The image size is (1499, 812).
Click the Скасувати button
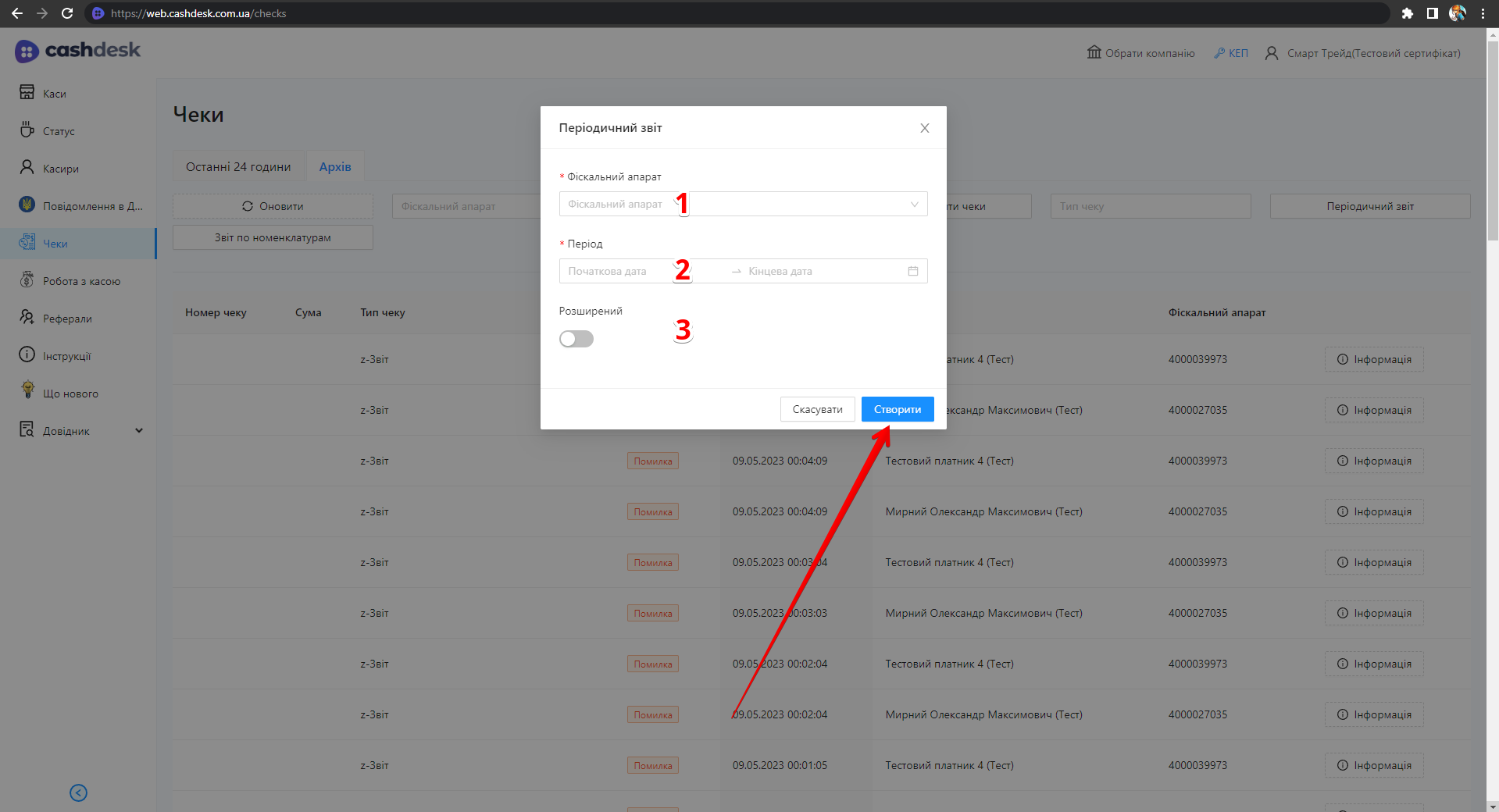click(x=817, y=409)
